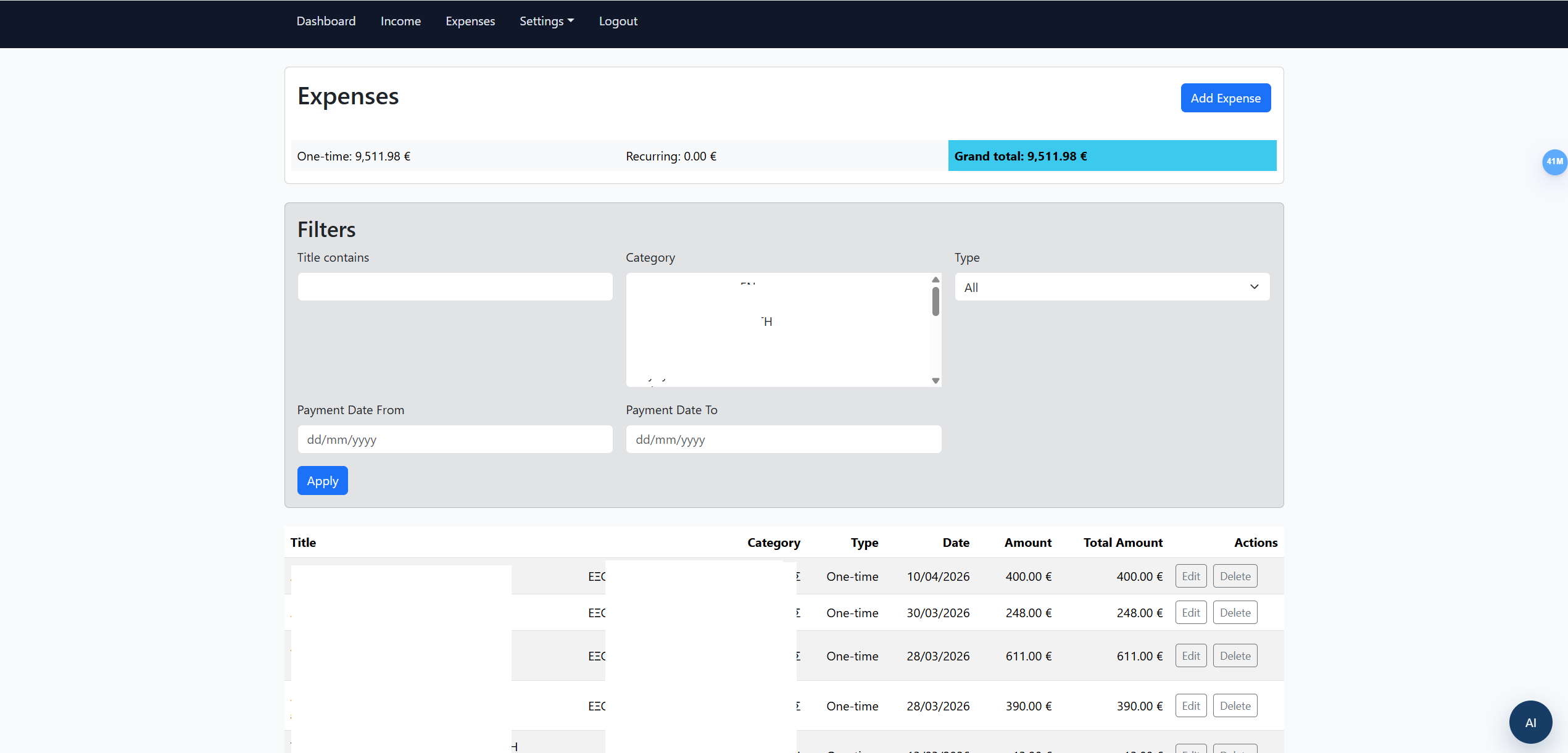The width and height of the screenshot is (1568, 753).
Task: Click the blue 41M badge icon
Action: [1554, 162]
